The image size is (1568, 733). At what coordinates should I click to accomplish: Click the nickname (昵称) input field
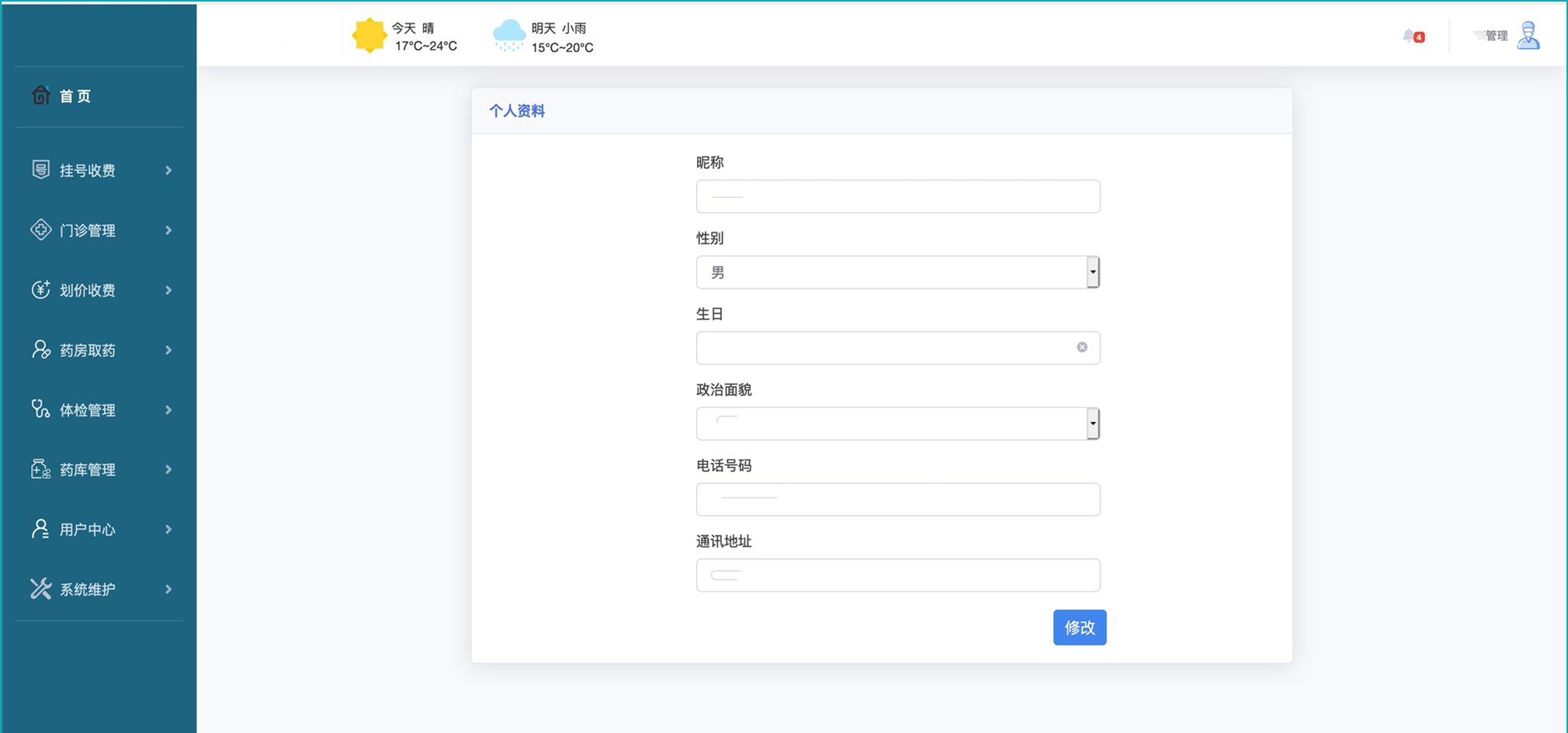pyautogui.click(x=897, y=196)
